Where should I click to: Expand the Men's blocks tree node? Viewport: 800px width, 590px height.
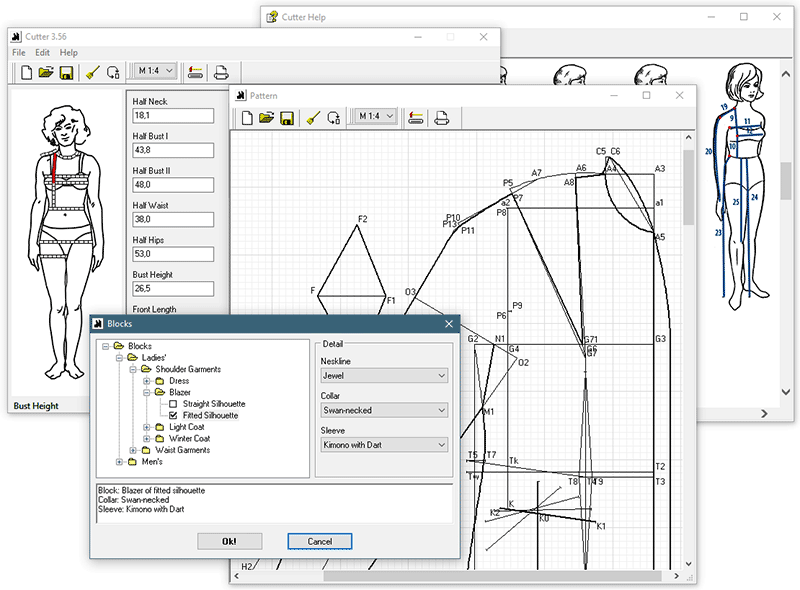(119, 462)
